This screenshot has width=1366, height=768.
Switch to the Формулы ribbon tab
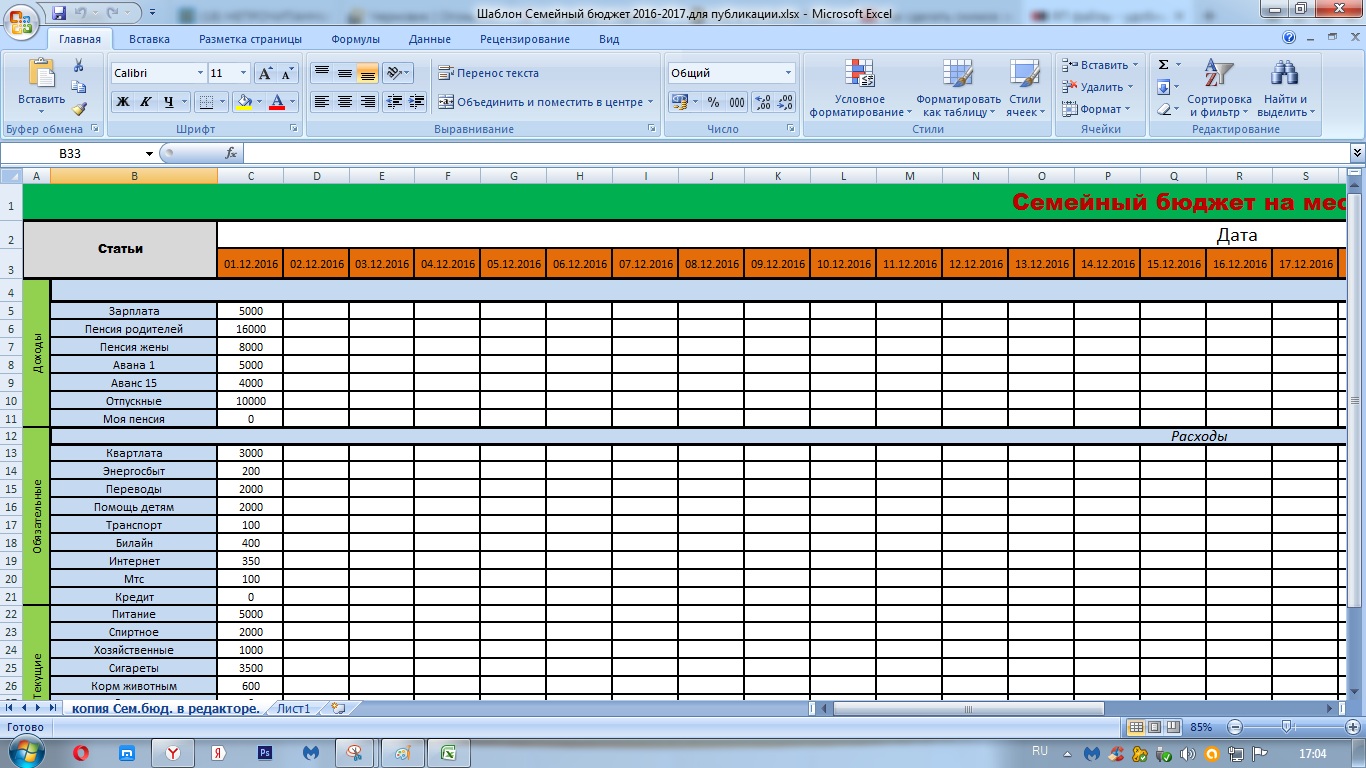(x=355, y=39)
